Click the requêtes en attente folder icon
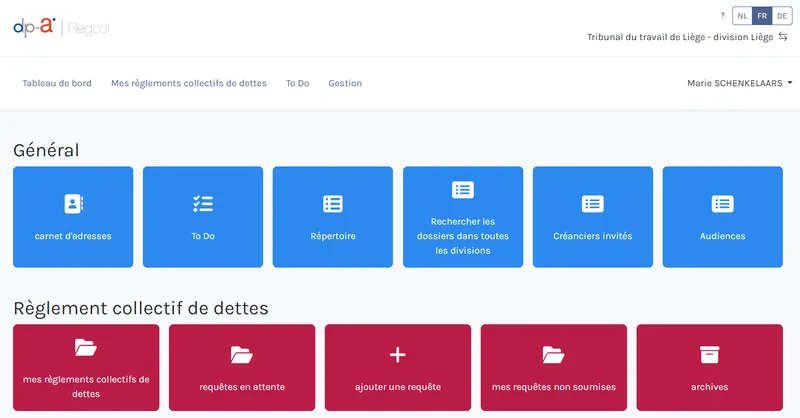Screen dimensions: 800x418 [242, 355]
